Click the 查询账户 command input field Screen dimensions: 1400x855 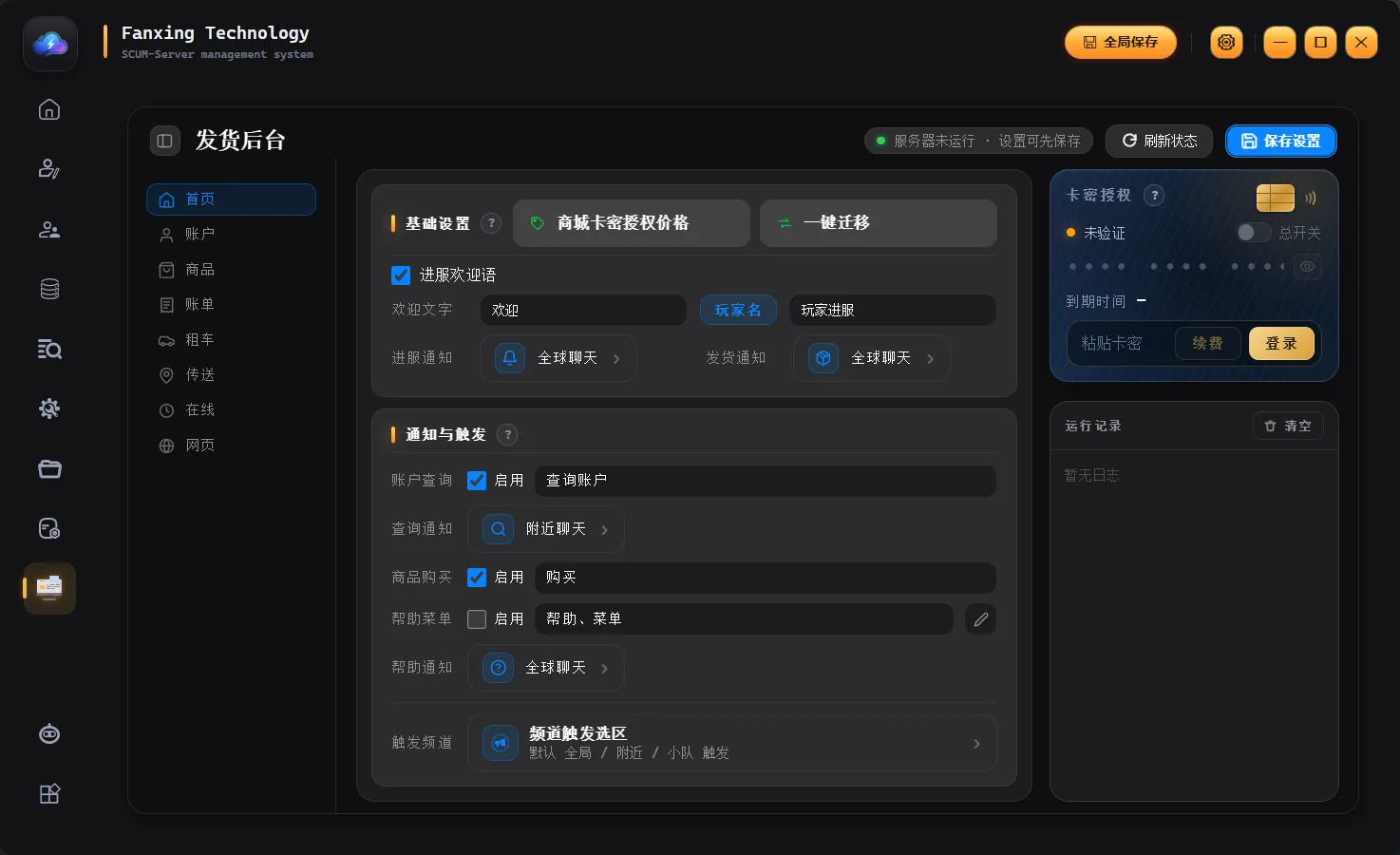click(766, 481)
